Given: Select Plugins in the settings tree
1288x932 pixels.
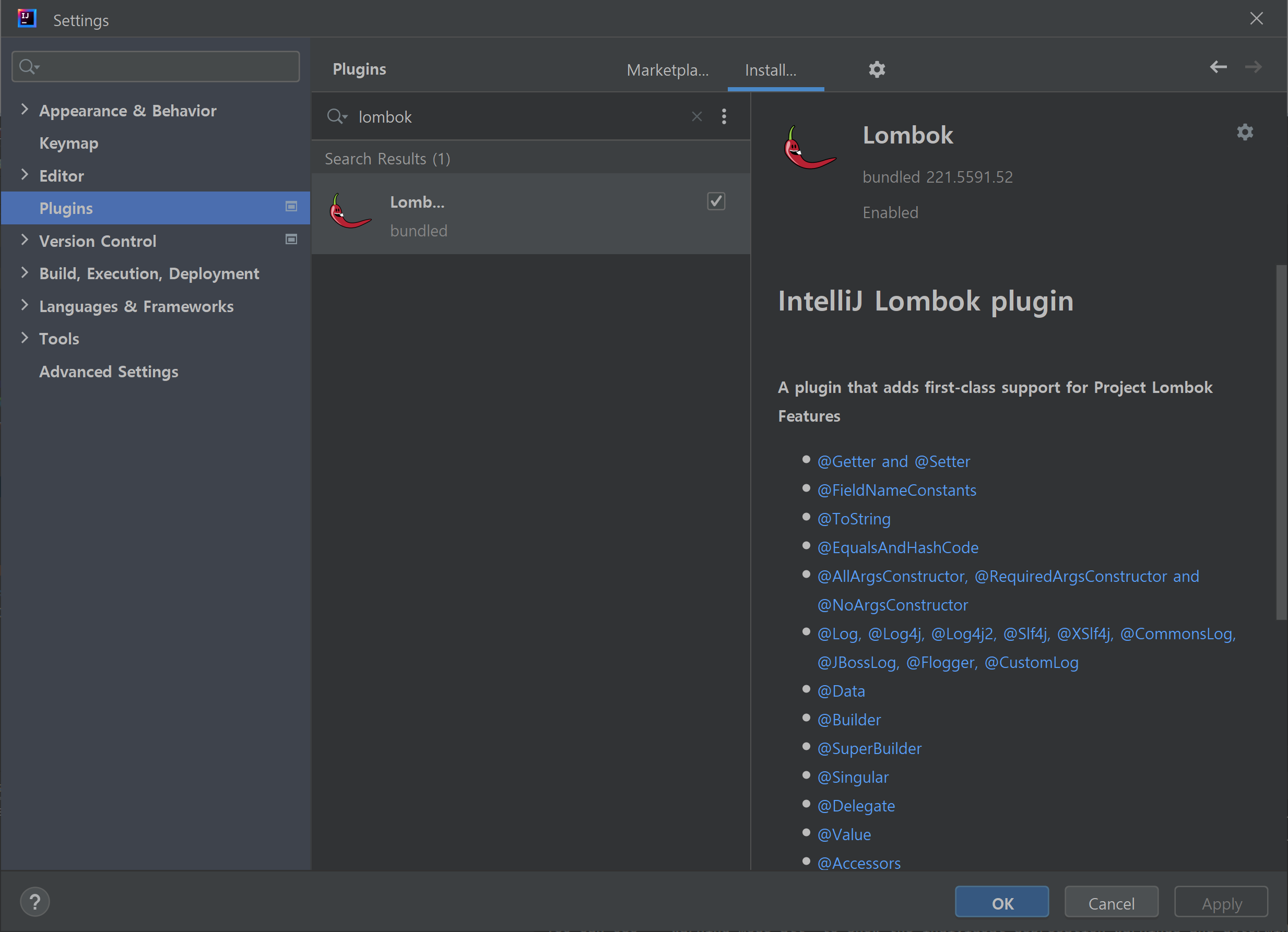Looking at the screenshot, I should [155, 208].
